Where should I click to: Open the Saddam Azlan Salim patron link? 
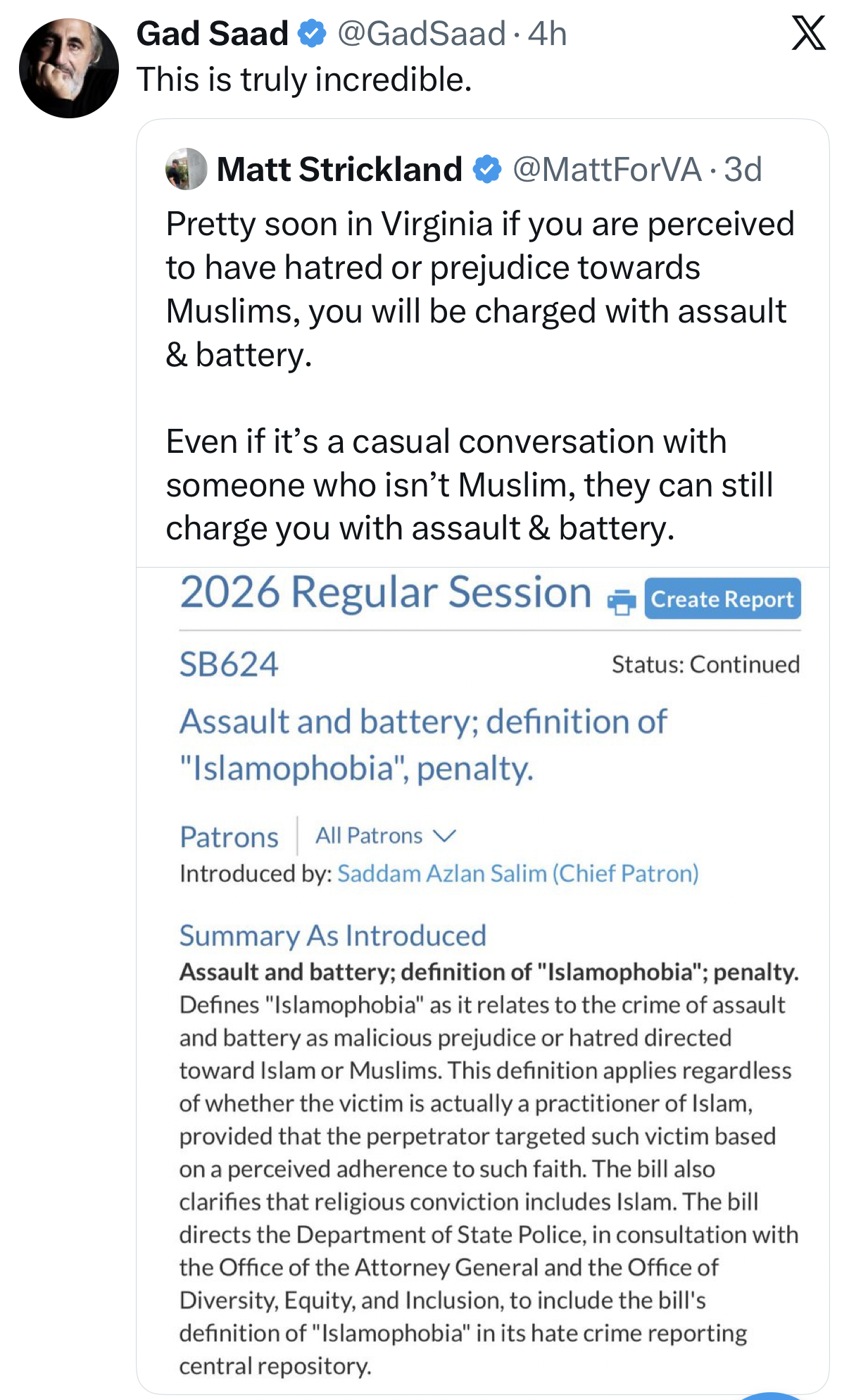(x=517, y=873)
